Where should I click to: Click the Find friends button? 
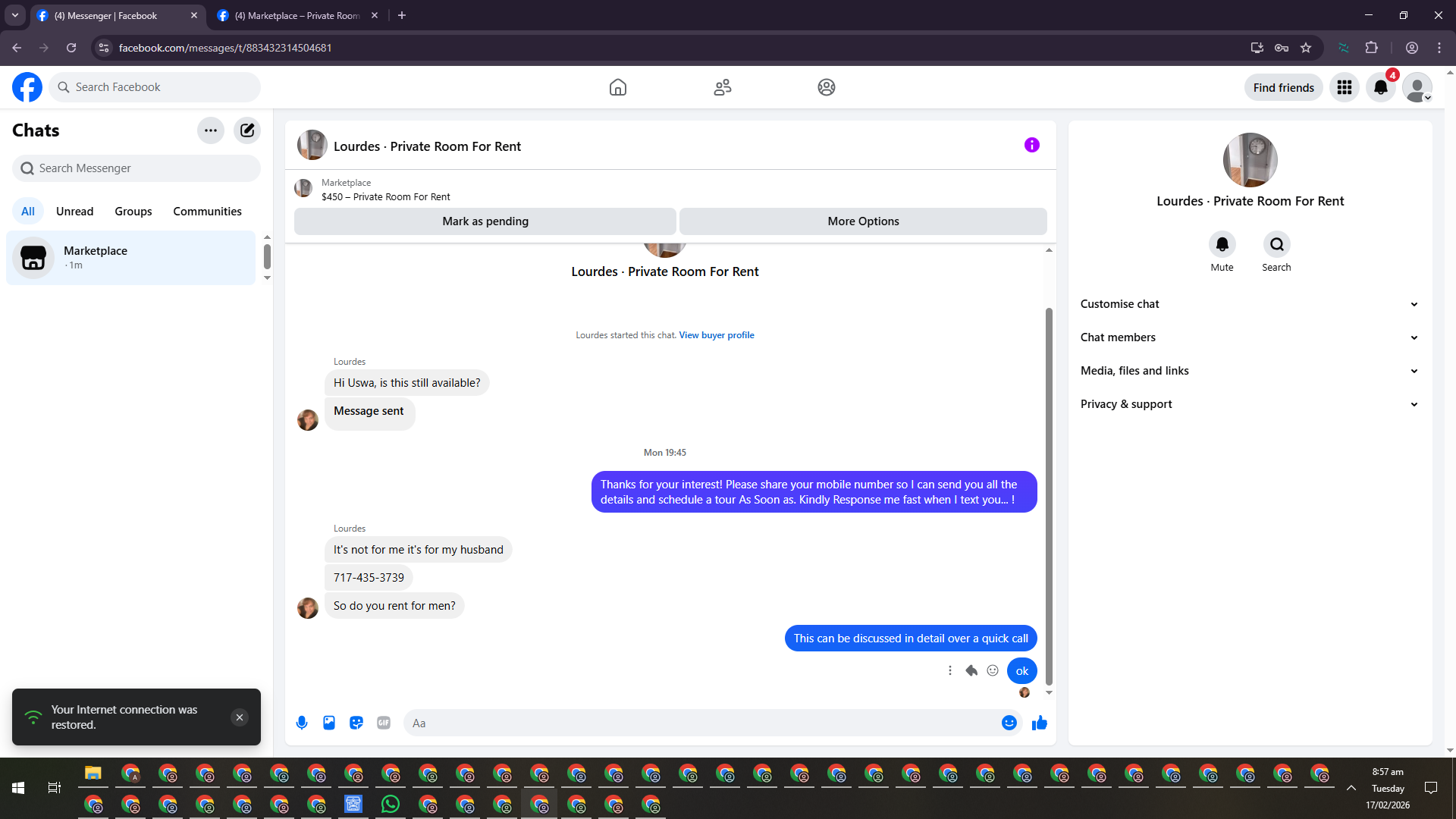[x=1284, y=88]
